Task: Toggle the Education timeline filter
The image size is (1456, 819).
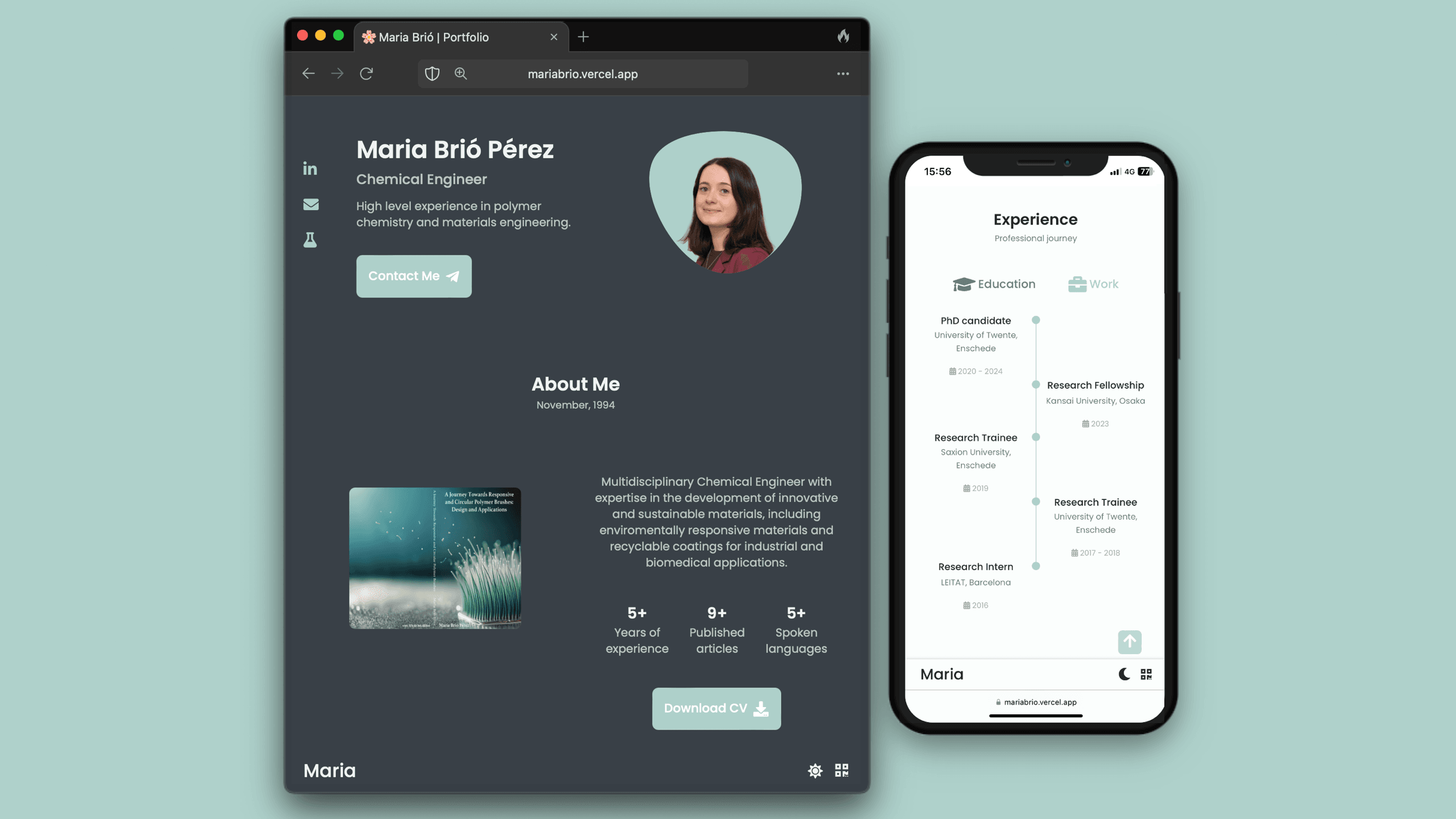Action: tap(993, 284)
